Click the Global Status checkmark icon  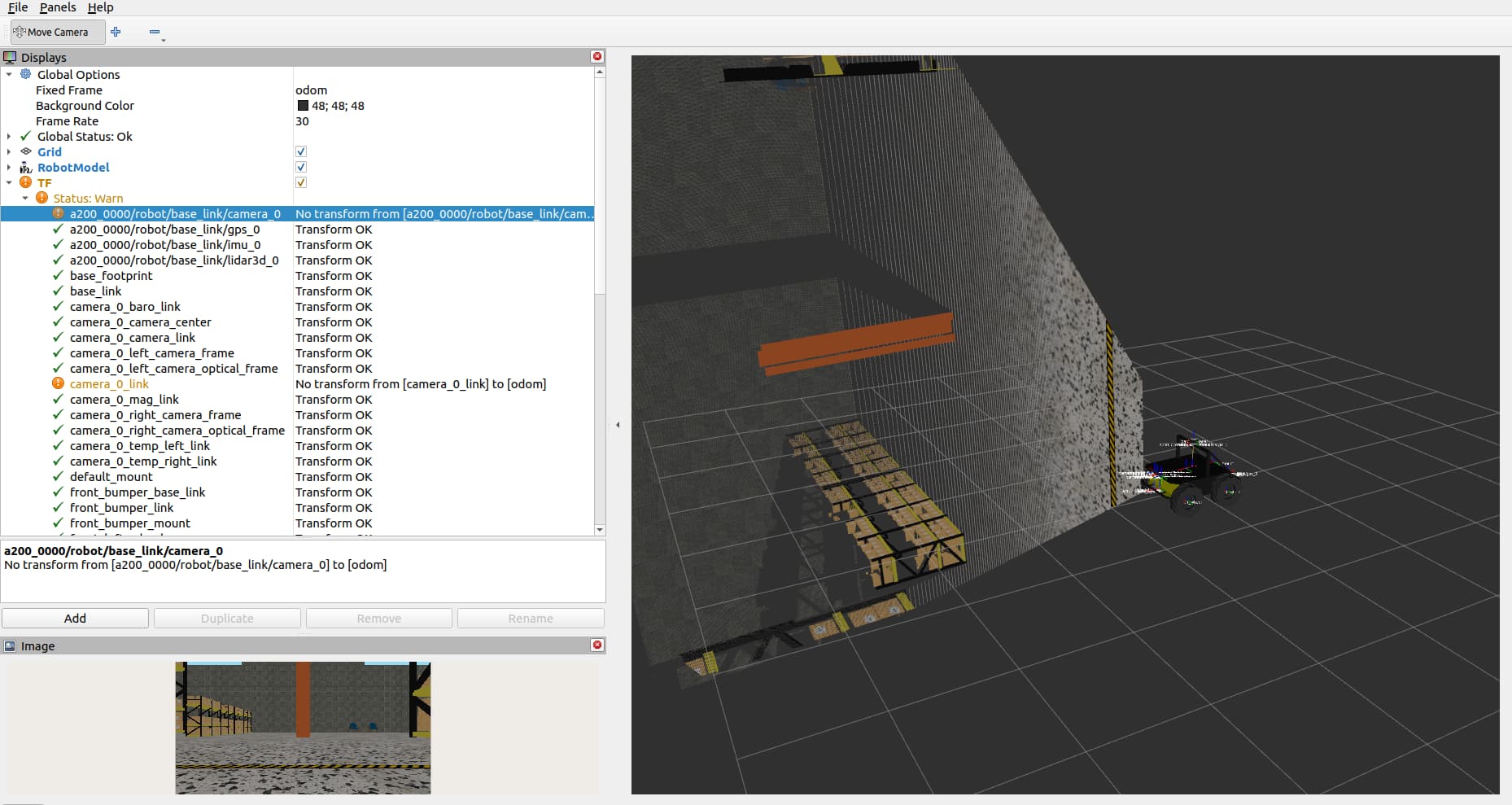pyautogui.click(x=26, y=136)
